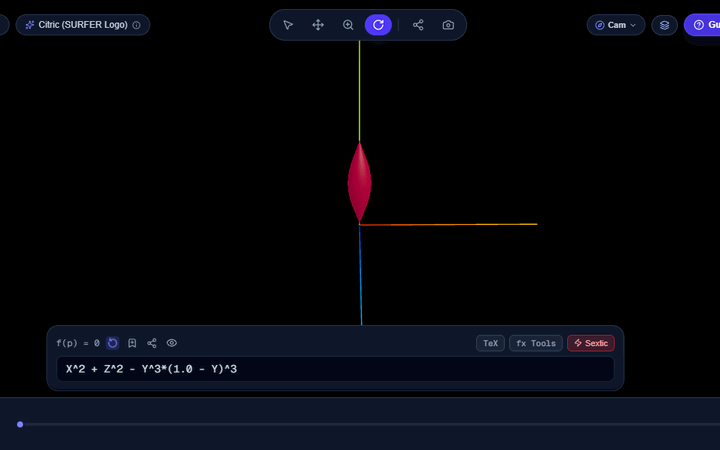This screenshot has height=450, width=720.
Task: Click the TeX button
Action: pyautogui.click(x=490, y=343)
